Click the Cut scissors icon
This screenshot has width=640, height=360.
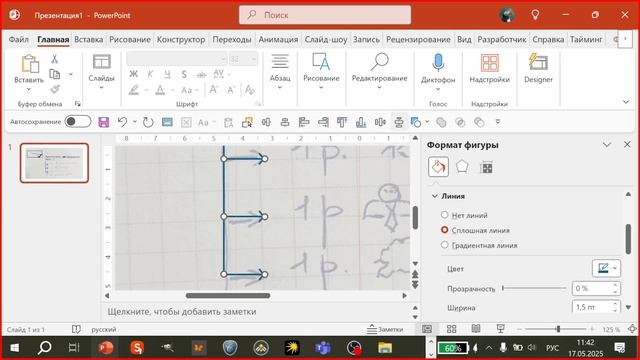pyautogui.click(x=54, y=59)
